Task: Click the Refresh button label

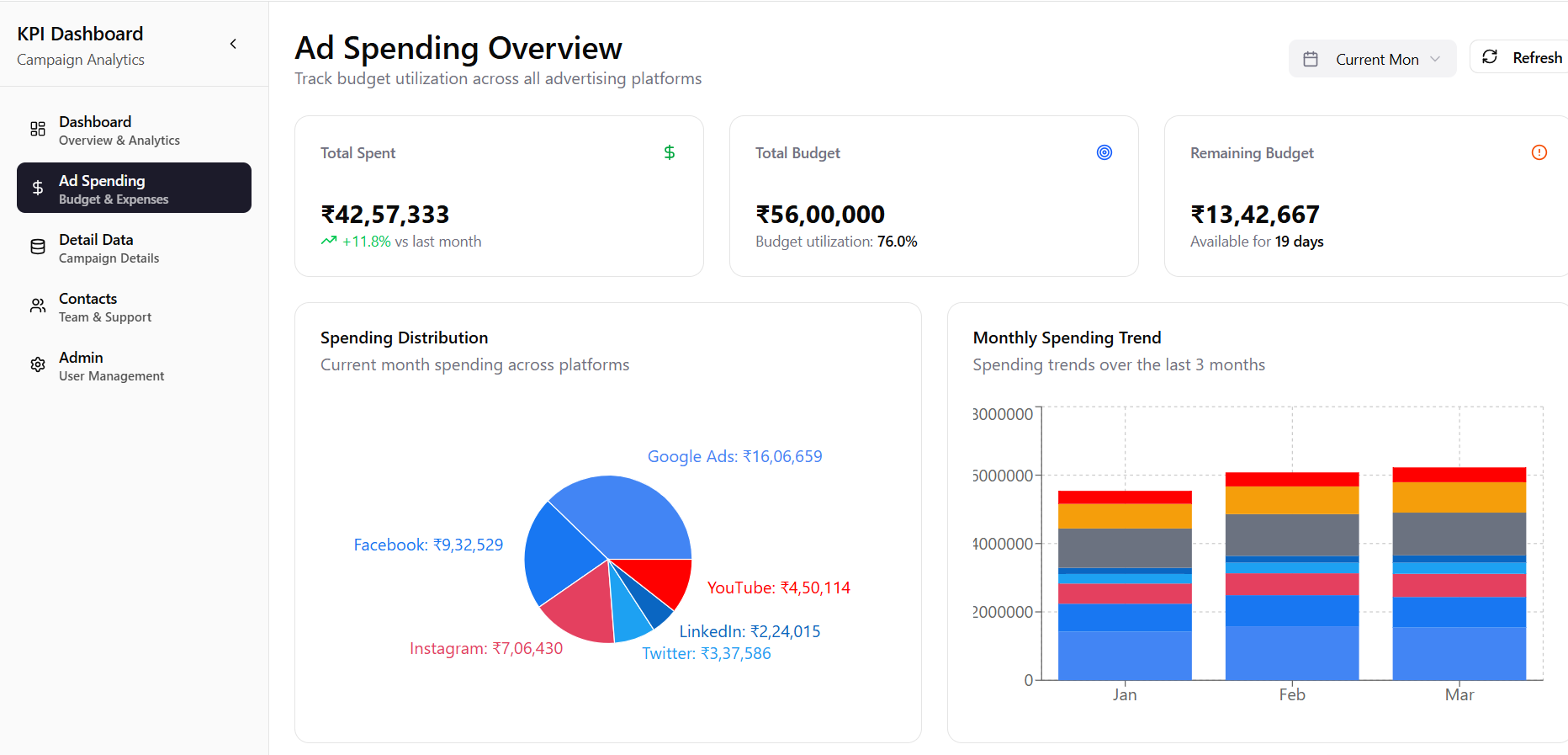Action: (1538, 57)
